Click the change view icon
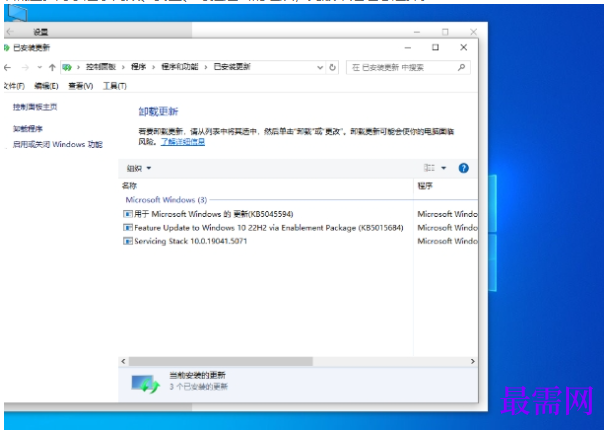 point(429,168)
